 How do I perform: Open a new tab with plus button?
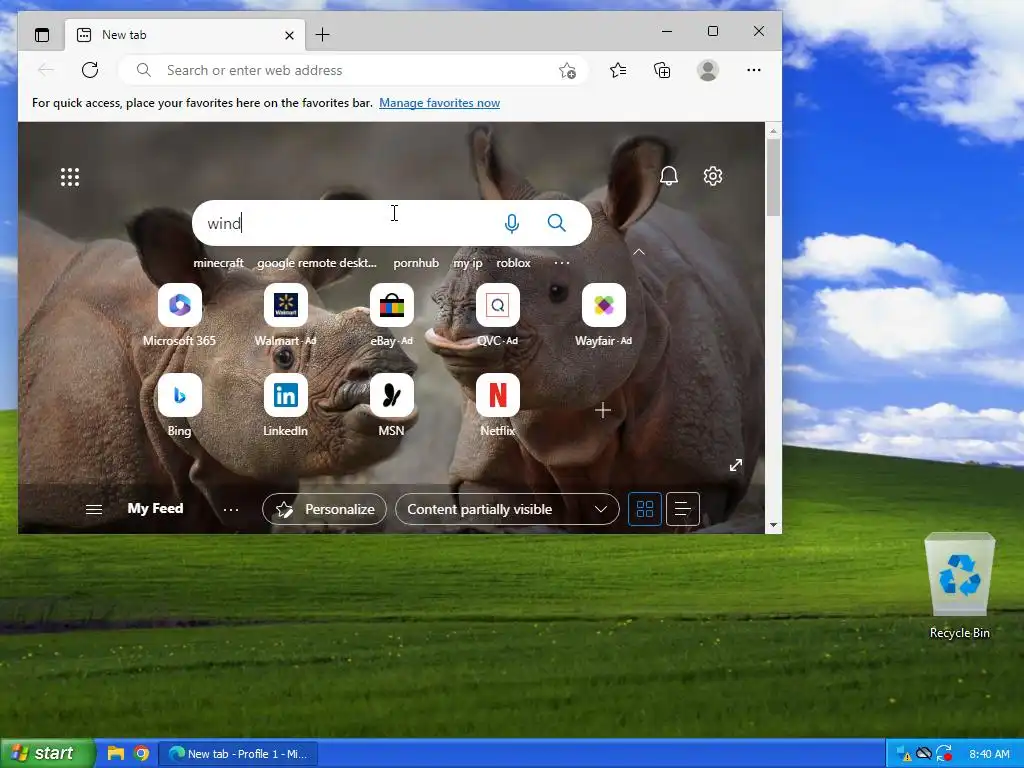(323, 35)
